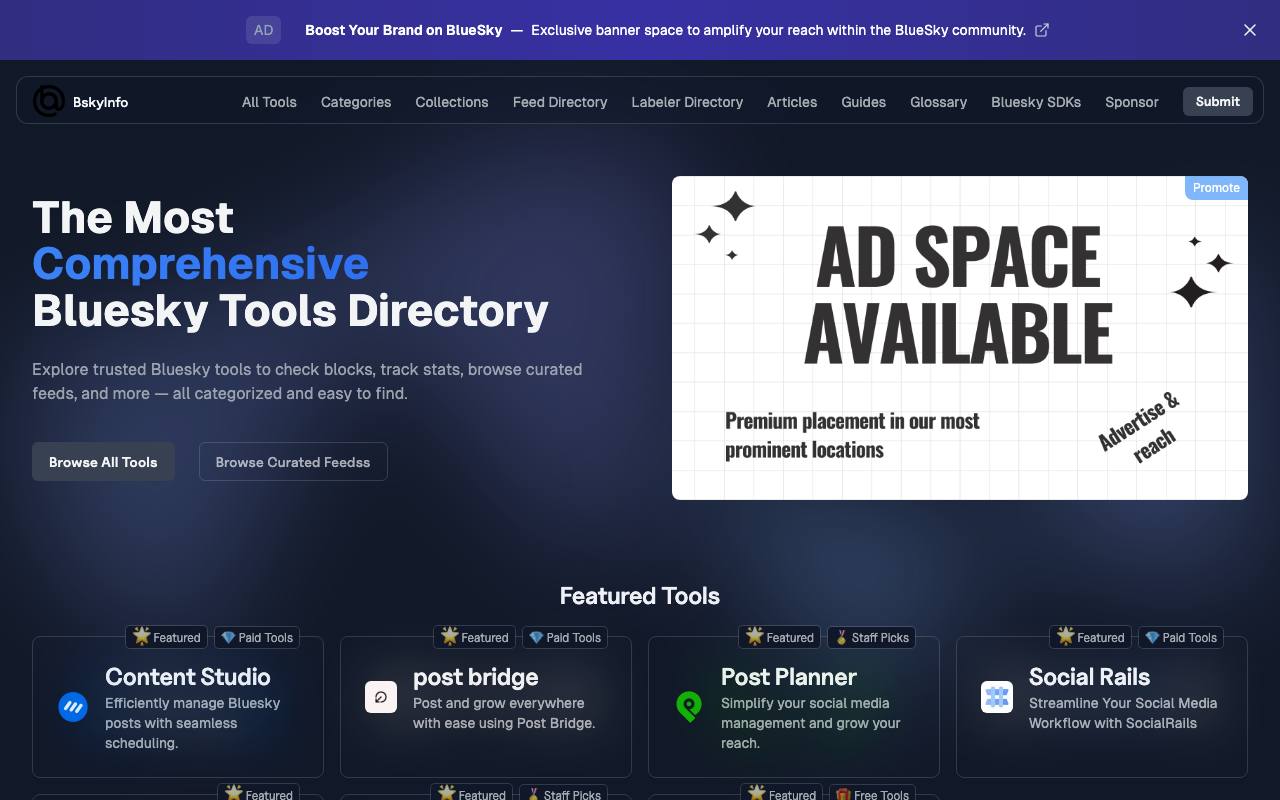Viewport: 1280px width, 800px height.
Task: Click the BskyInfo logo icon
Action: pos(48,101)
